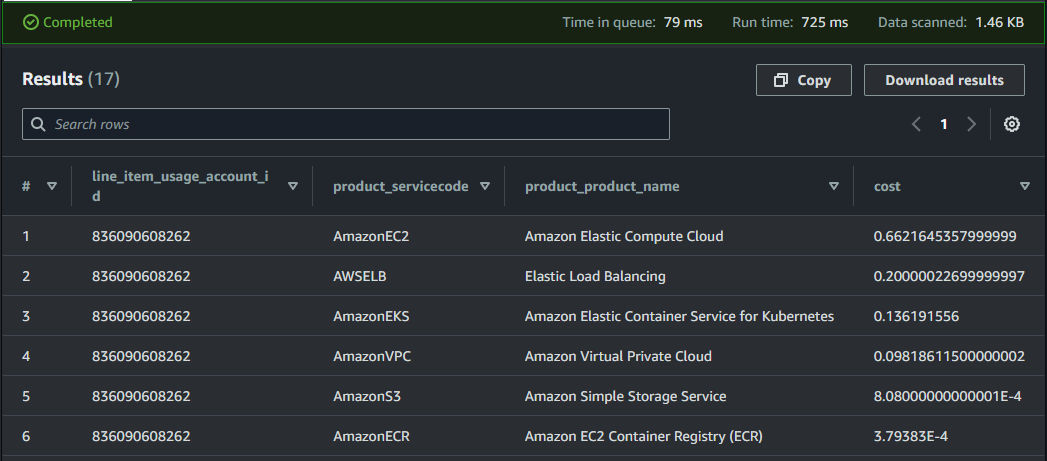Select the AWSELB service code cell
Viewport: 1047px width, 461px height.
pos(359,276)
